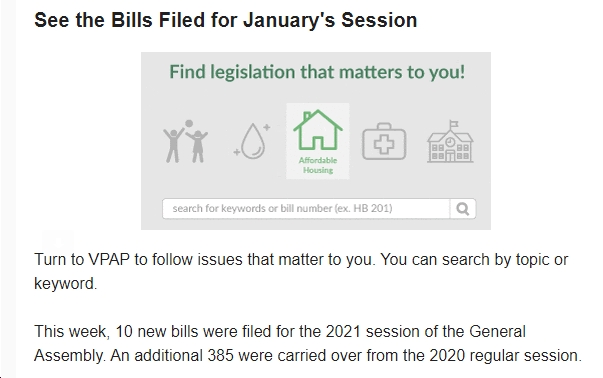This screenshot has height=378, width=603.
Task: Click the word 'VPAP' in the paragraph
Action: (109, 260)
